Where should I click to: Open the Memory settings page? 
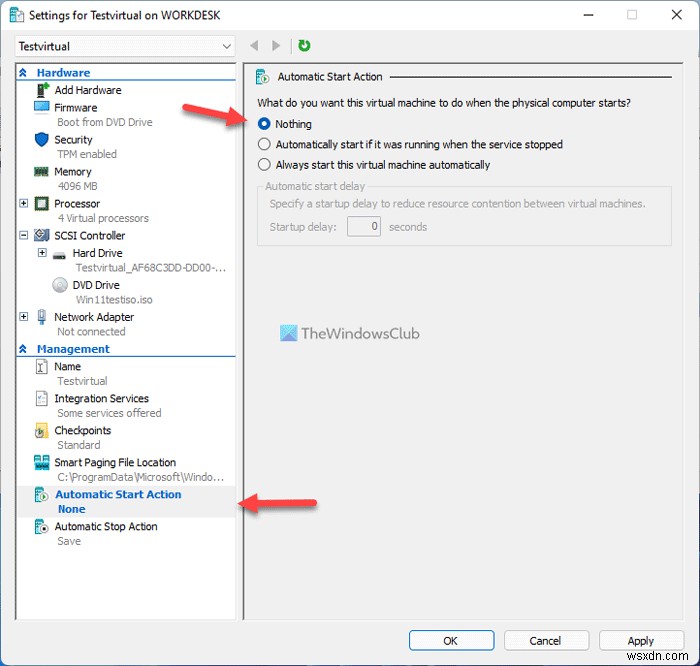pyautogui.click(x=73, y=172)
